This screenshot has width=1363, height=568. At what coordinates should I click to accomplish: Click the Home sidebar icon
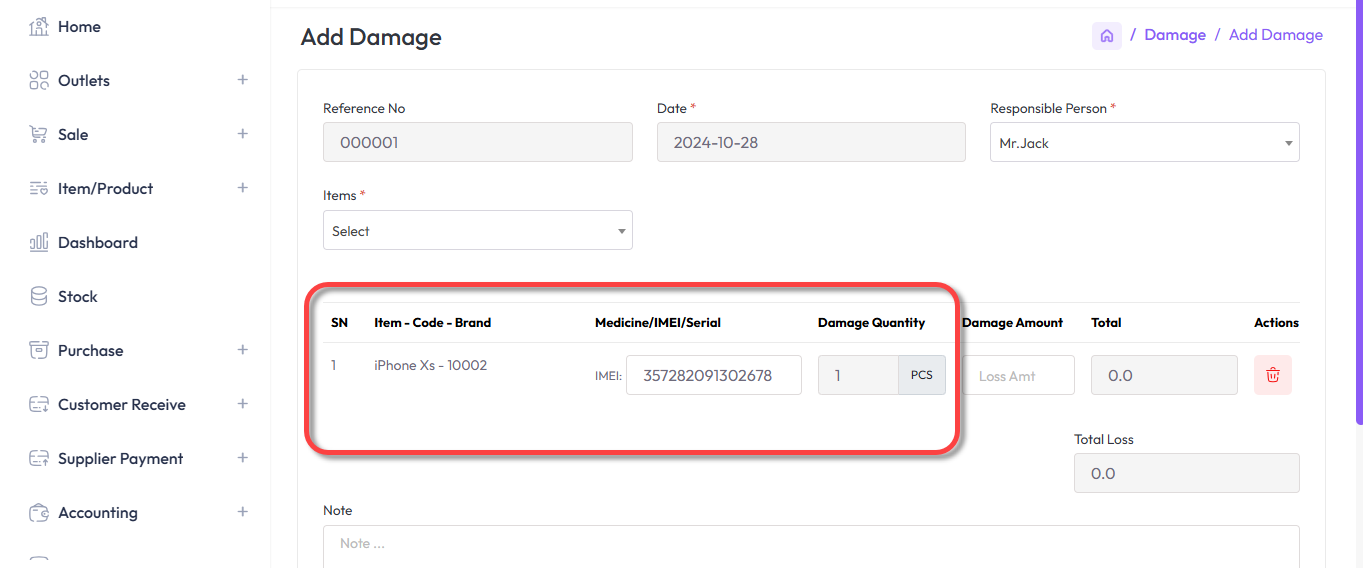point(39,27)
